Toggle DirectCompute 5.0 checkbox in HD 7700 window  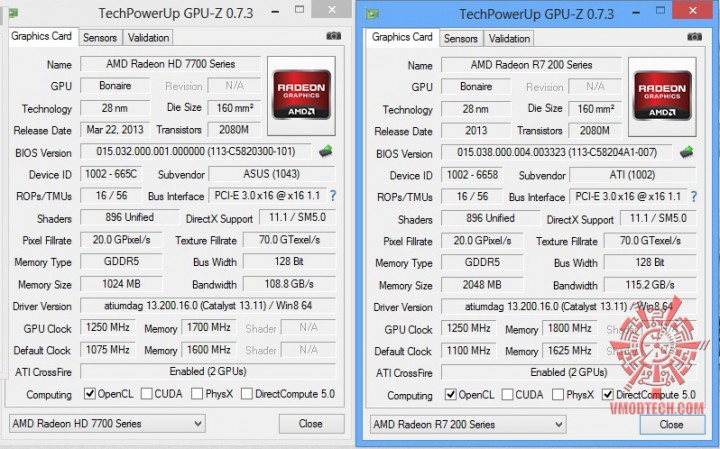[247, 393]
